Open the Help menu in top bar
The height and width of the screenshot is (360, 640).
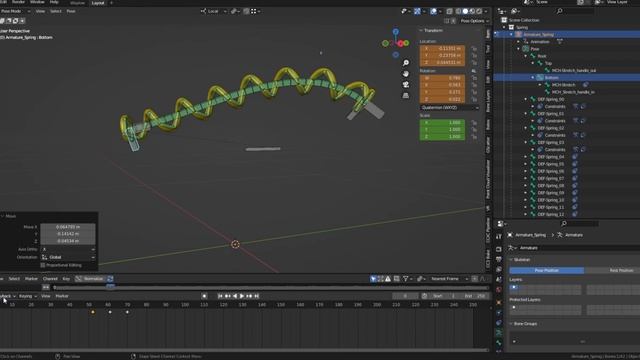point(54,2)
